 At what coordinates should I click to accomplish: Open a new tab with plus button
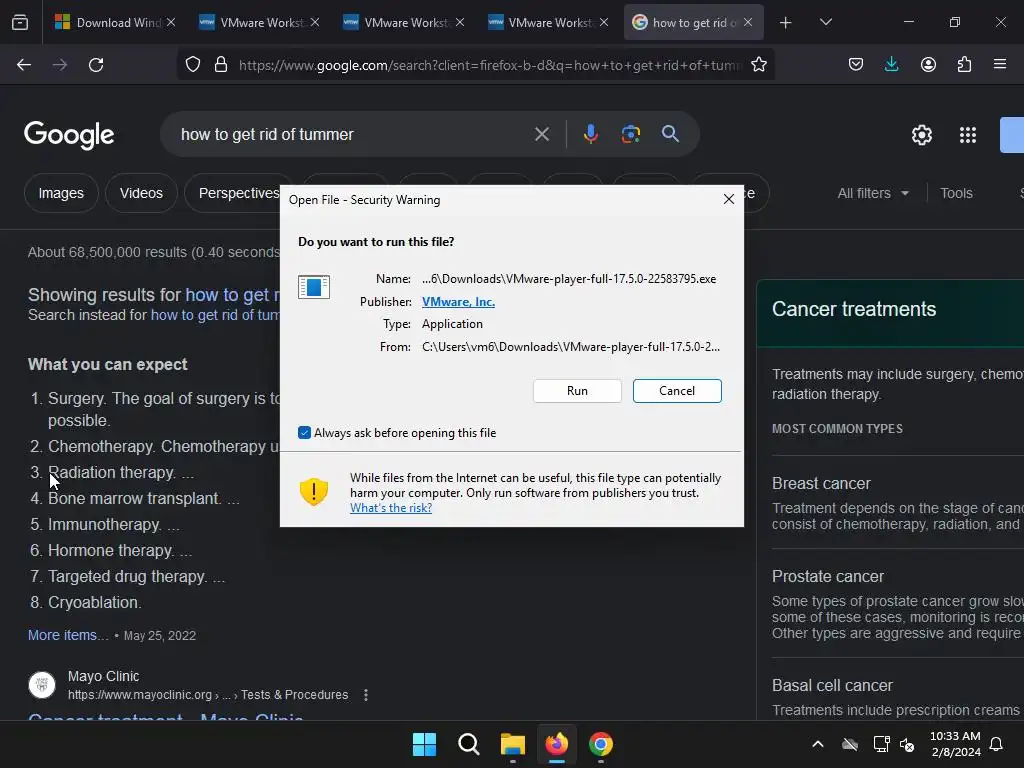[x=786, y=23]
